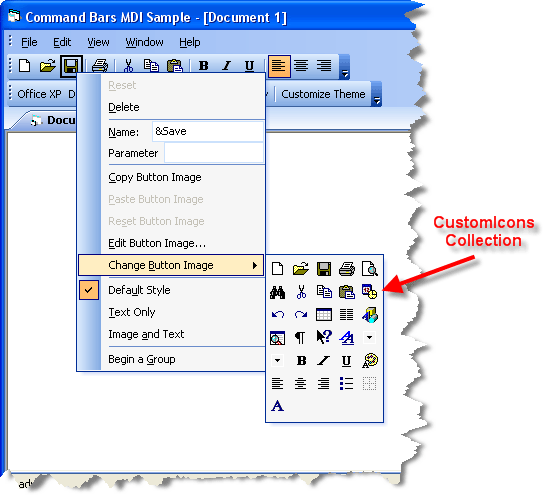This screenshot has height=495, width=543.
Task: Open the Window menu
Action: pos(144,42)
